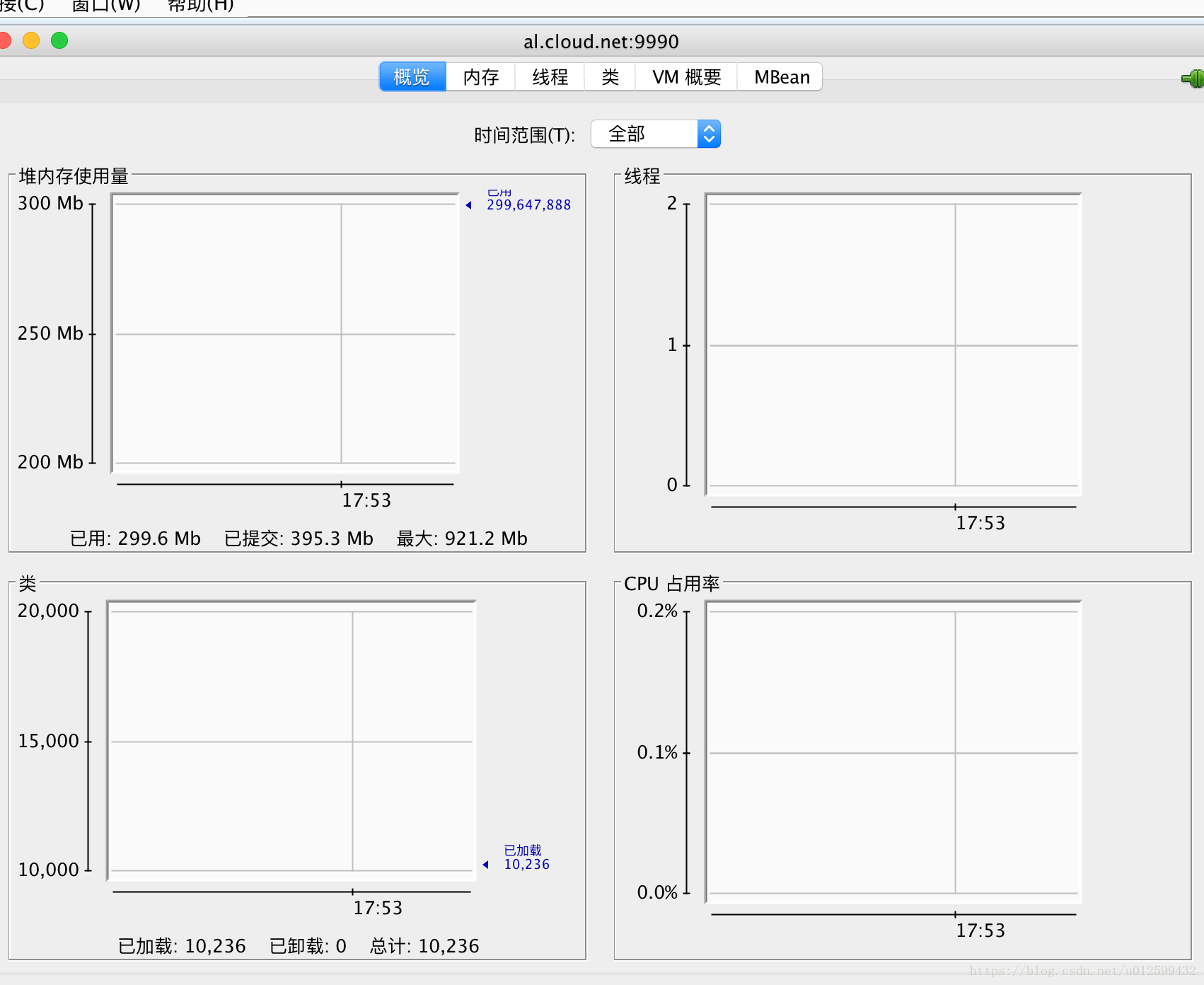Click the 已加载: 10,236 summary text
The width and height of the screenshot is (1204, 985).
click(182, 946)
